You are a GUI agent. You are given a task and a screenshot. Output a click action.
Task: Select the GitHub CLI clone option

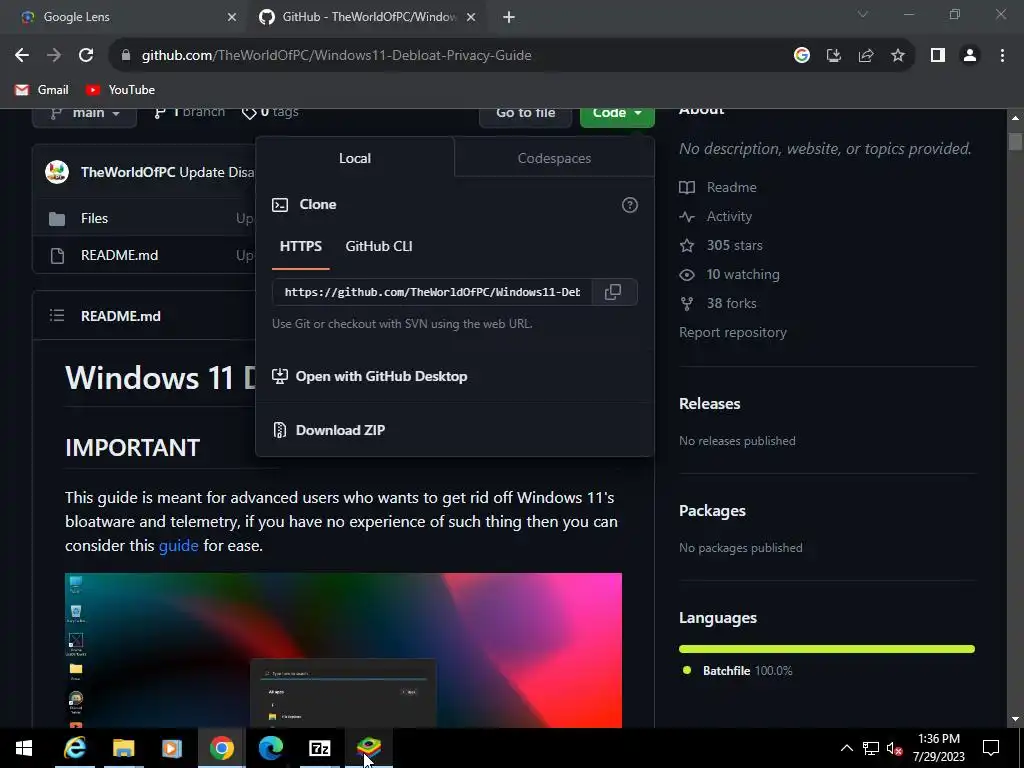379,246
